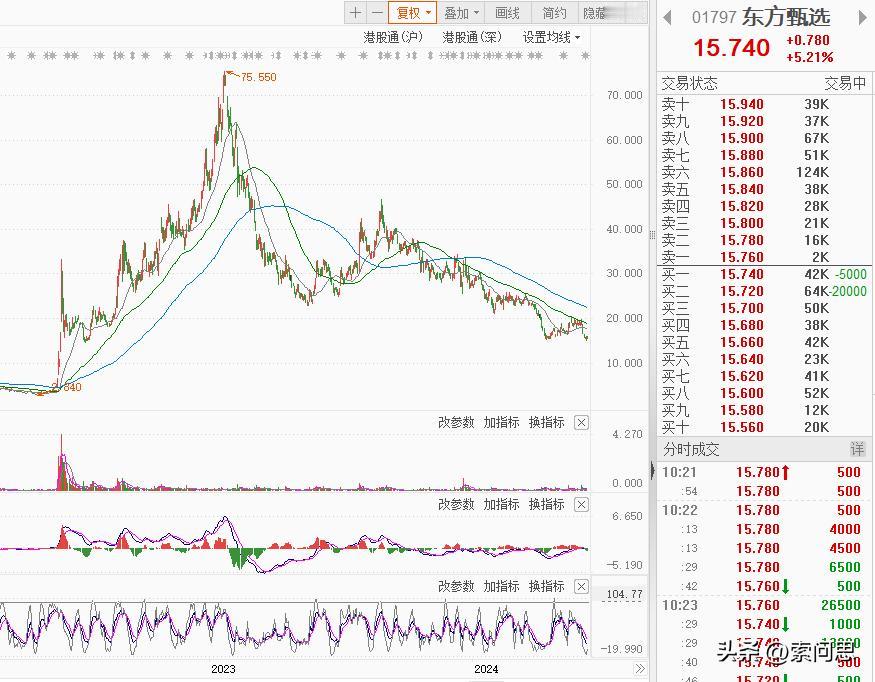Open the 叠加 dropdown
Image resolution: width=875 pixels, height=682 pixels.
(x=461, y=12)
